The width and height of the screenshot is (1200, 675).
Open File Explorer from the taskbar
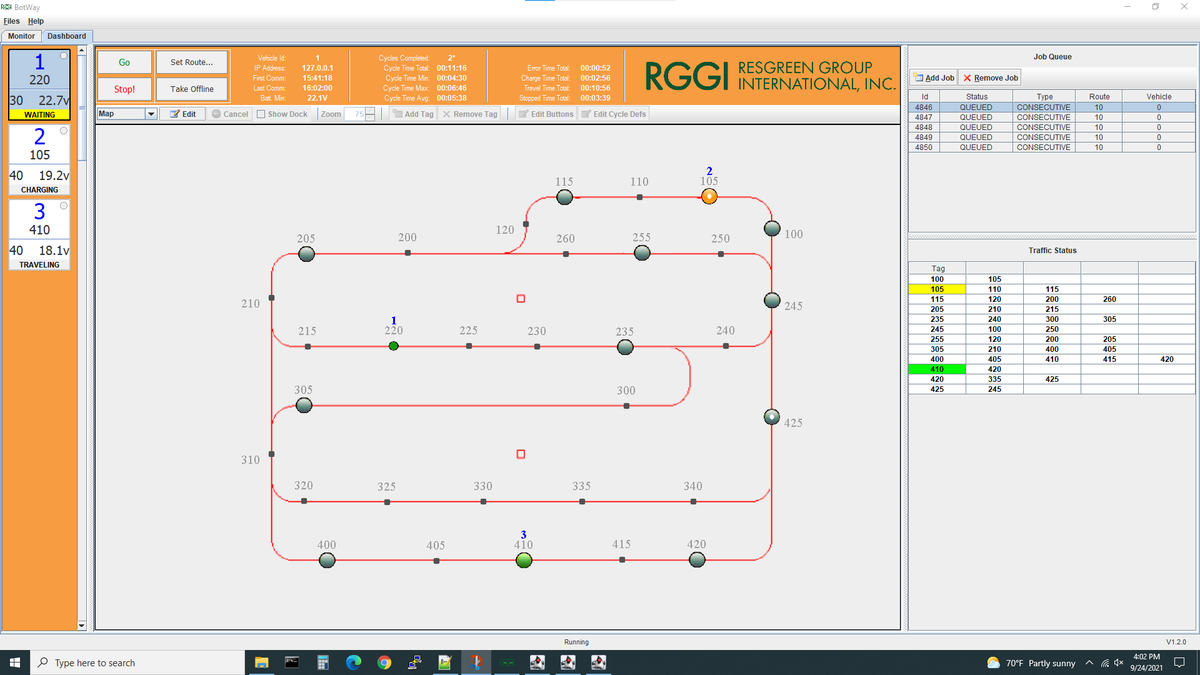(x=262, y=663)
